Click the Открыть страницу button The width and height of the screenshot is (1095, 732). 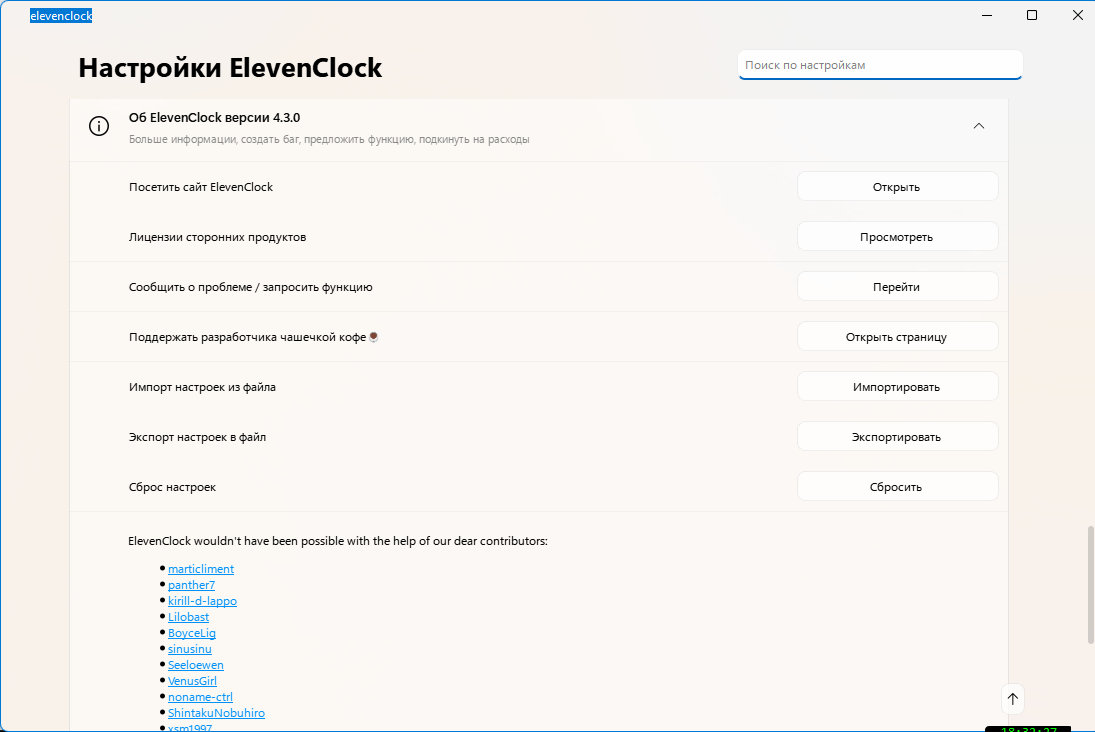[x=897, y=337]
